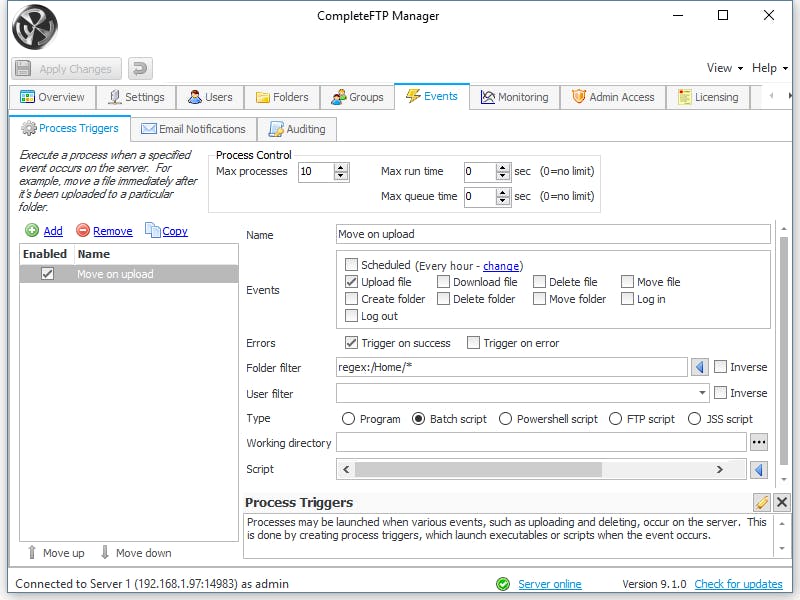This screenshot has width=800, height=600.
Task: Select the Powershell script radio button
Action: point(505,419)
